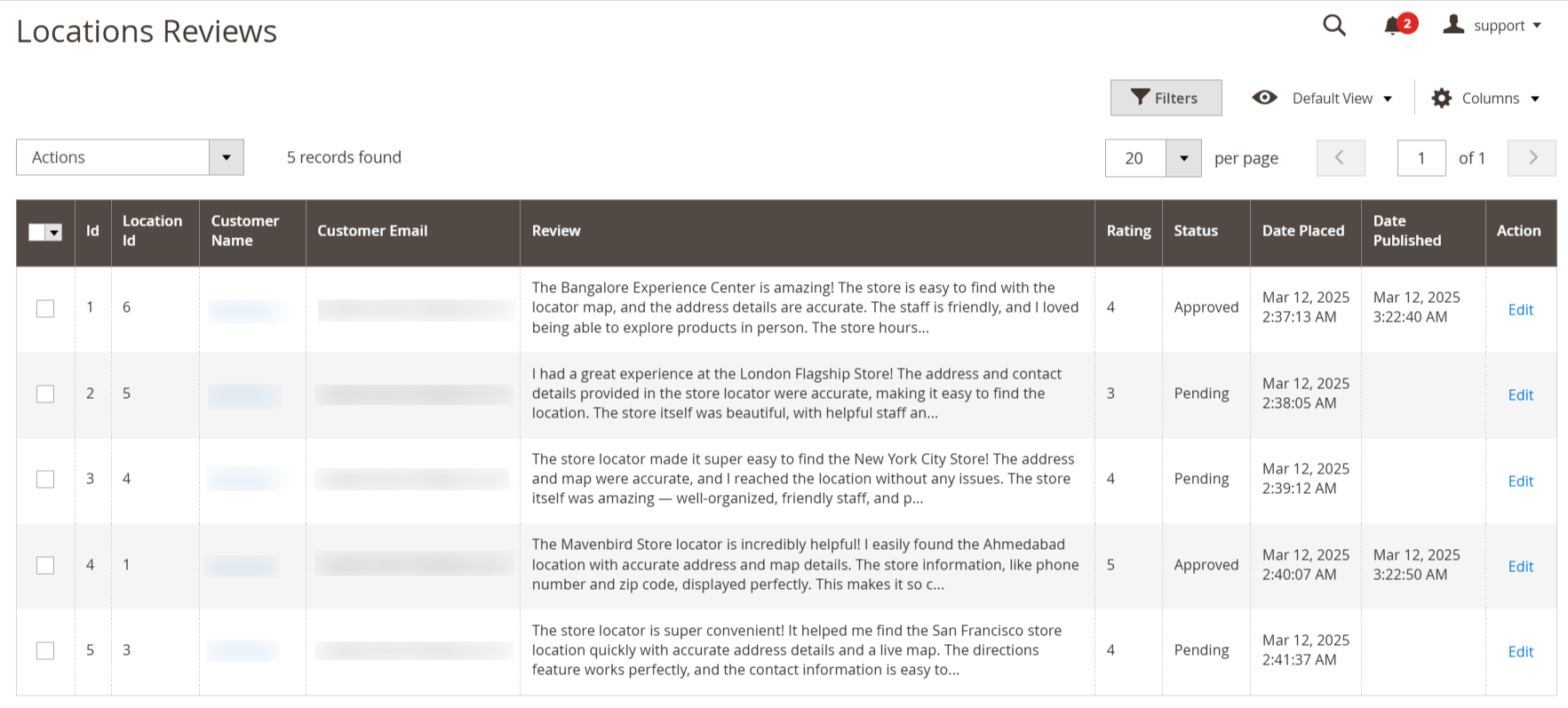The height and width of the screenshot is (708, 1568).
Task: Go to previous page arrow
Action: [1341, 157]
